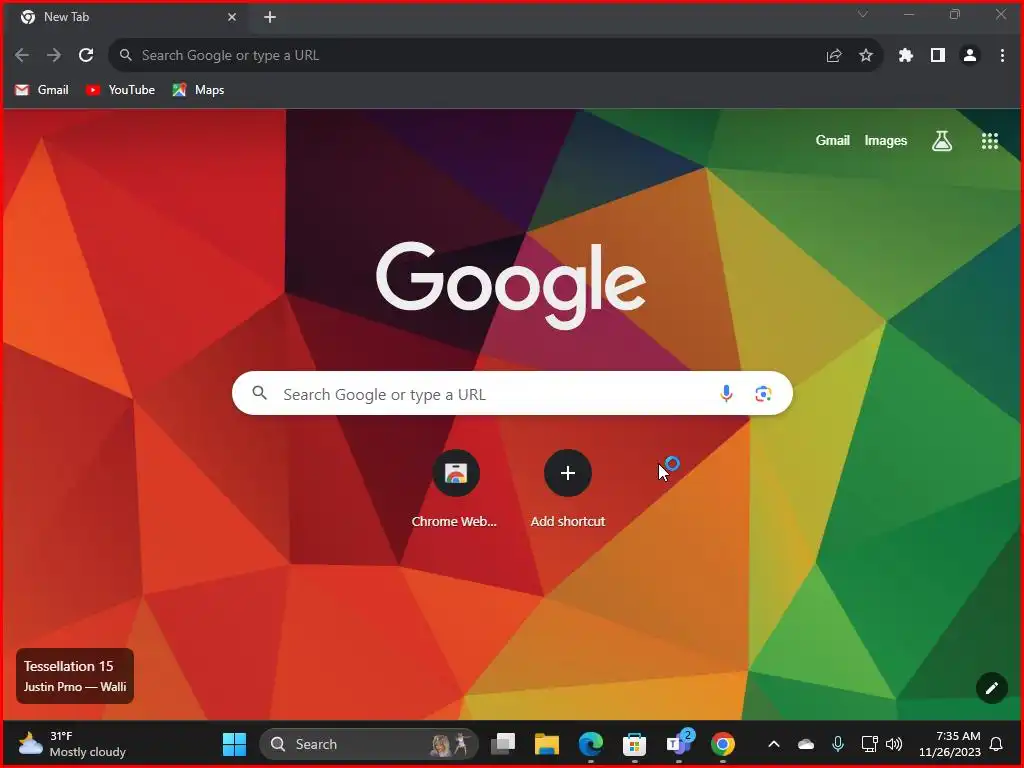The image size is (1024, 768).
Task: Open Maps bookmark
Action: coord(199,90)
